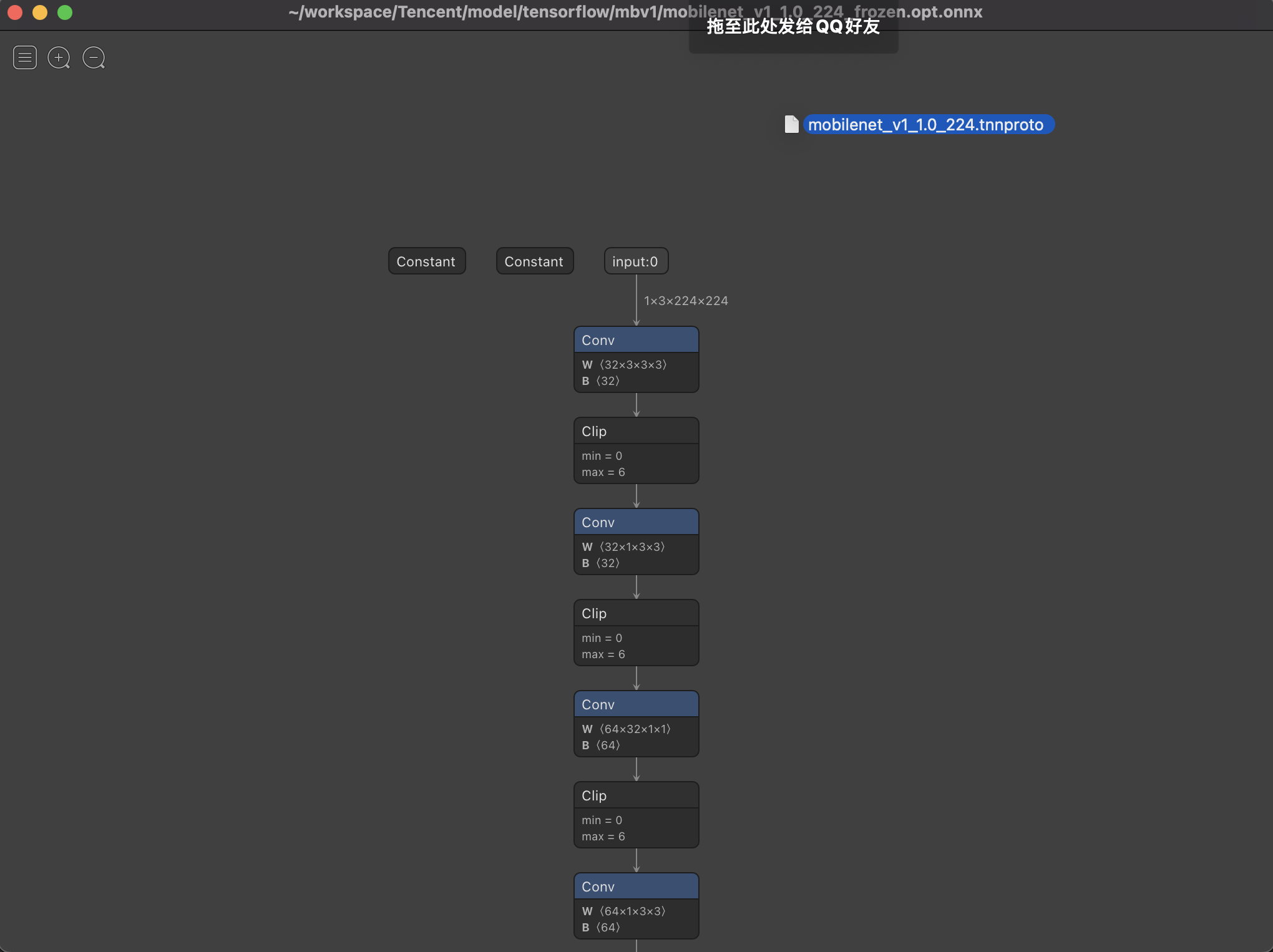Zoom in on the model graph
The height and width of the screenshot is (952, 1273).
click(x=59, y=57)
